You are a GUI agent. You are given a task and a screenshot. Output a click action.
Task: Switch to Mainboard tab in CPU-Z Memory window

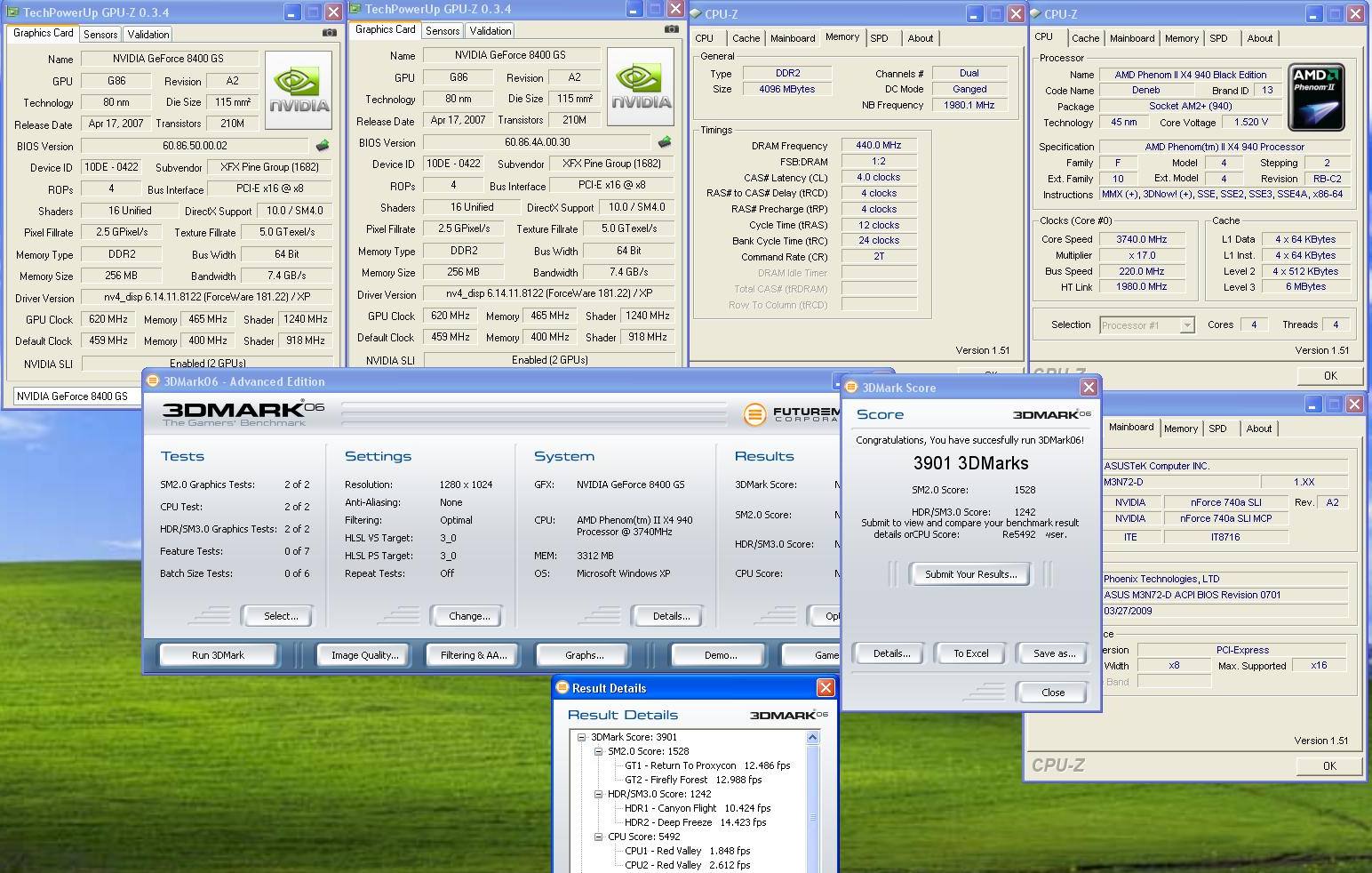[793, 38]
